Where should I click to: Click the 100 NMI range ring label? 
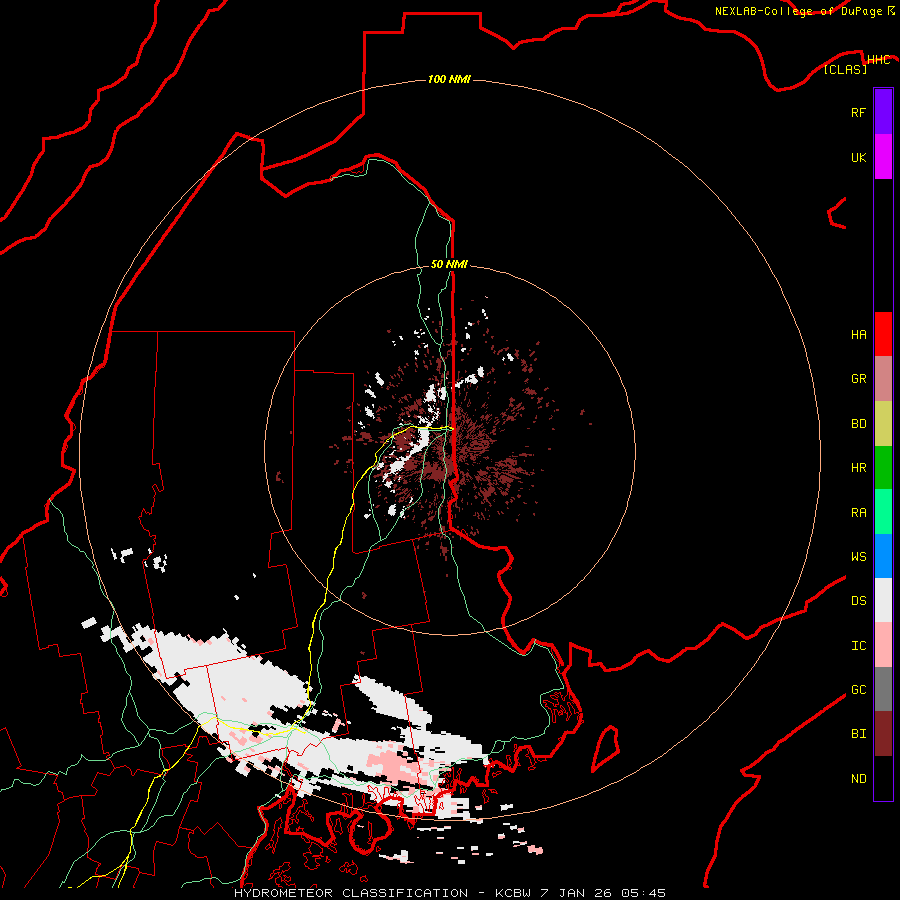[449, 79]
